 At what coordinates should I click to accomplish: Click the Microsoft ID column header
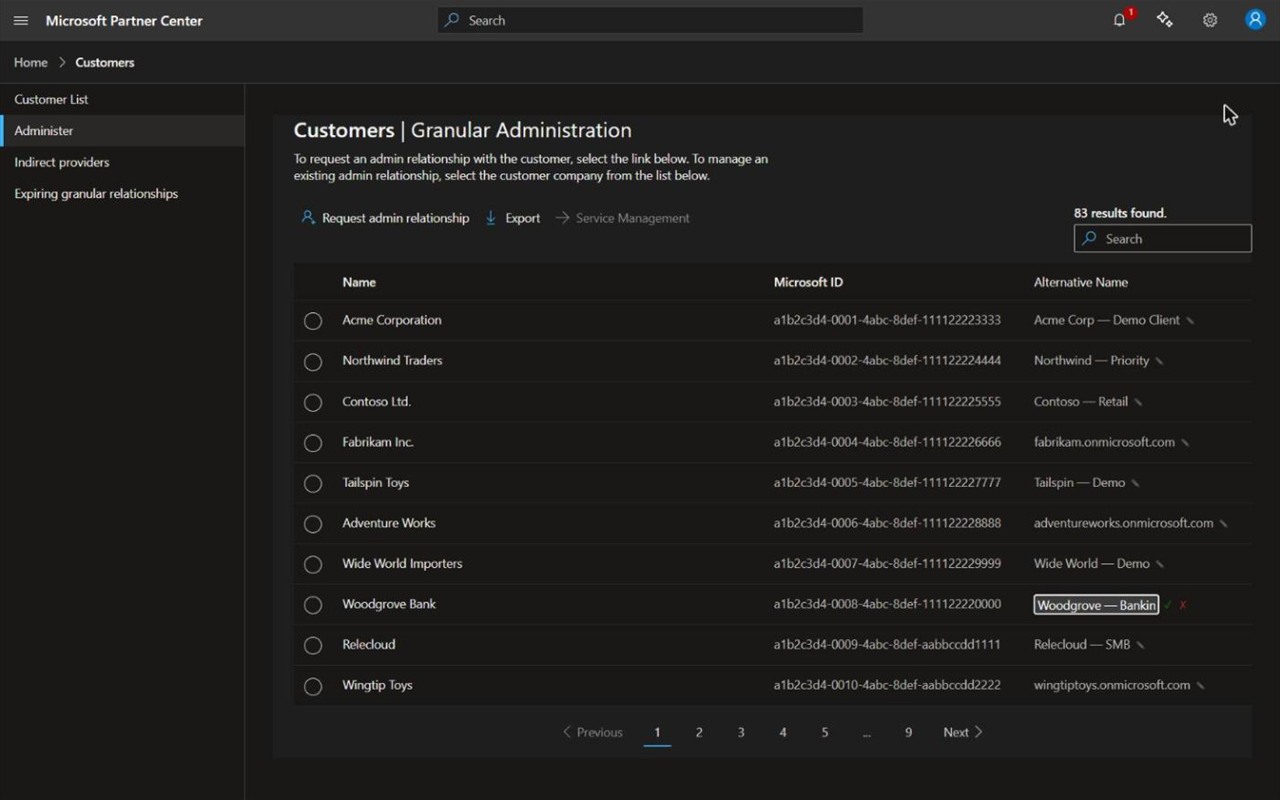[x=808, y=282]
